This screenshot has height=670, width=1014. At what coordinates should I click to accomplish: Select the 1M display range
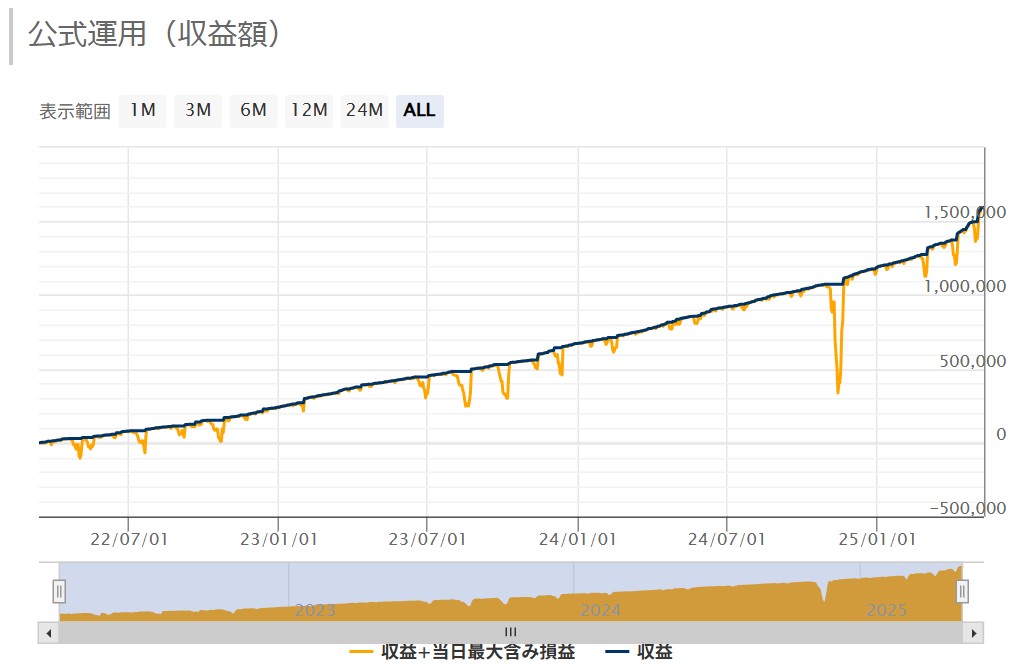click(x=142, y=111)
